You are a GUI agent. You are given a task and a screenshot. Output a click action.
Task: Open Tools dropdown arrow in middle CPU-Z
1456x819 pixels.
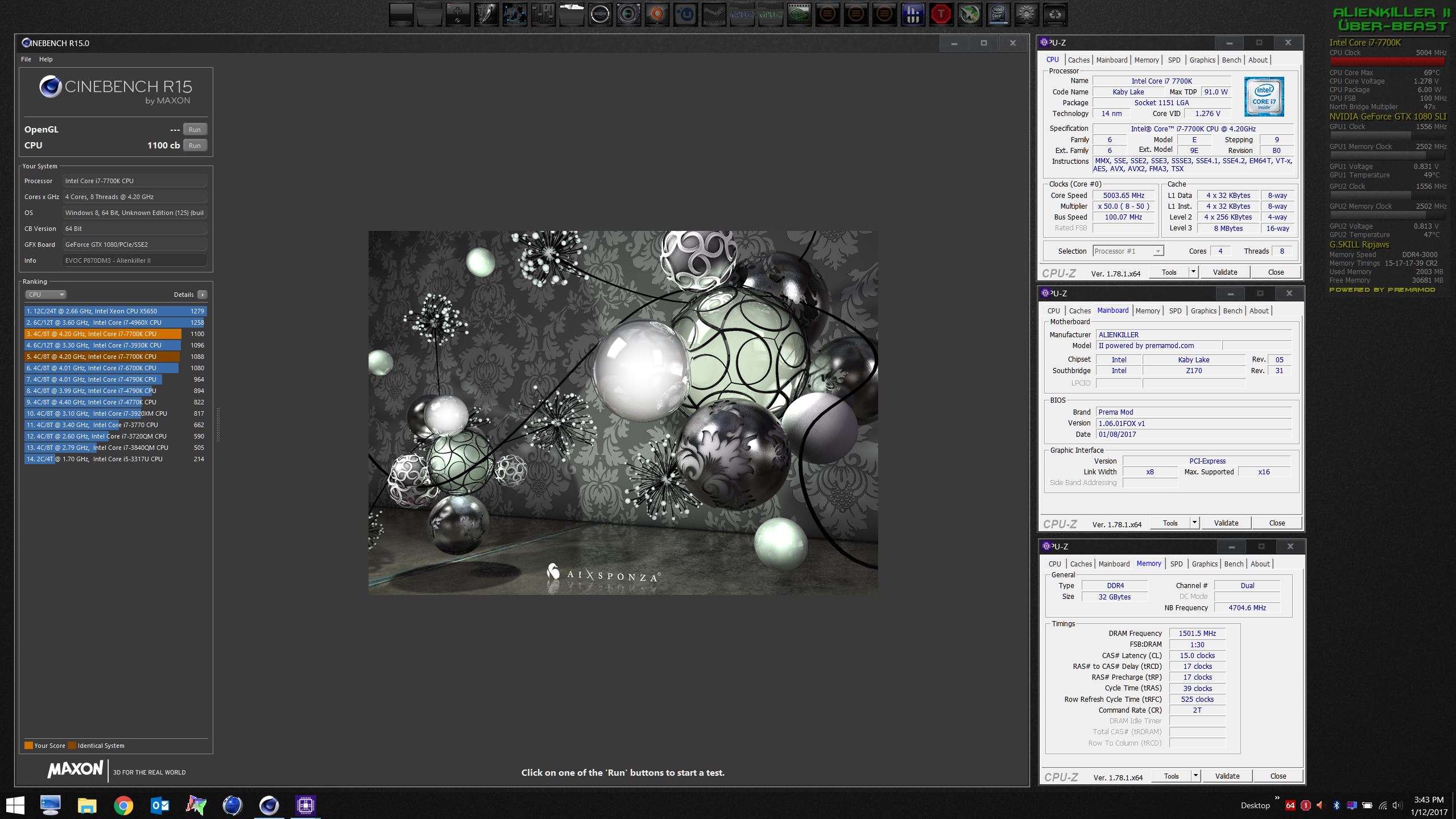pos(1195,523)
